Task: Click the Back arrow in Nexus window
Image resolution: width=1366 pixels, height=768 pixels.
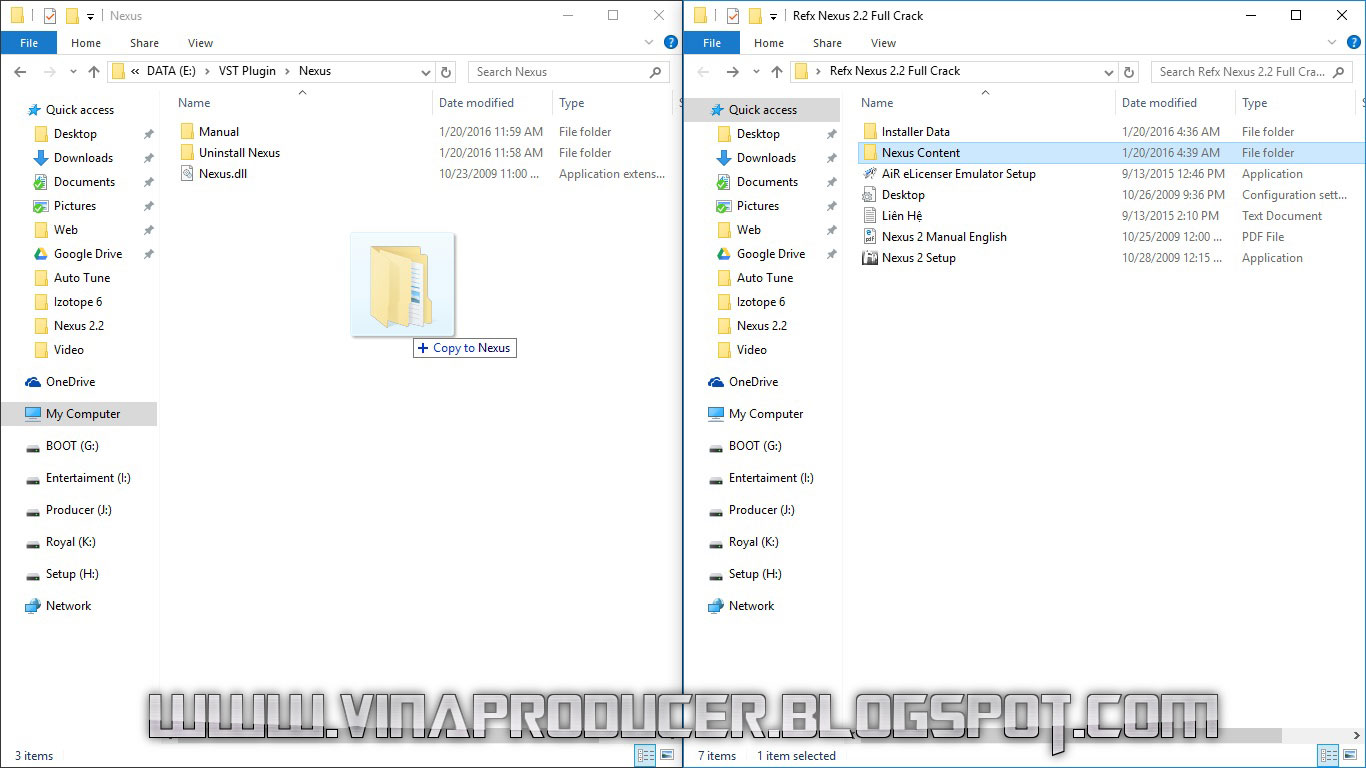Action: [20, 72]
